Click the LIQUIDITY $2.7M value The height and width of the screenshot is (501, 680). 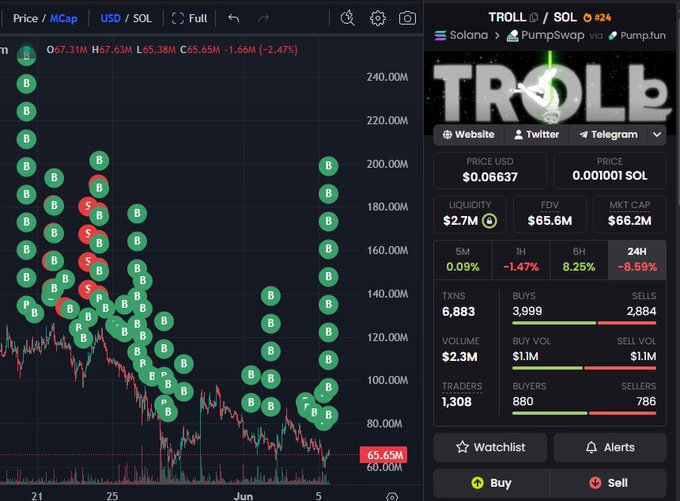point(461,221)
